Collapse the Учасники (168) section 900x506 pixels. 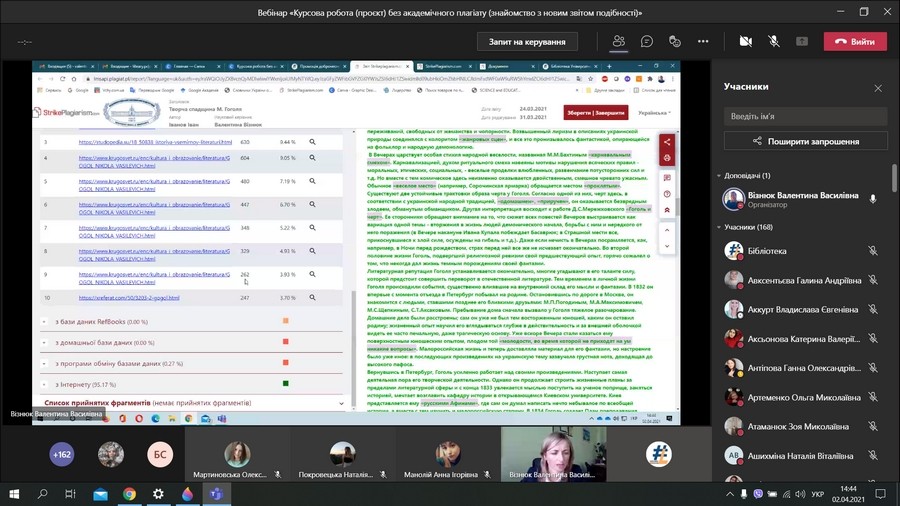click(x=719, y=227)
